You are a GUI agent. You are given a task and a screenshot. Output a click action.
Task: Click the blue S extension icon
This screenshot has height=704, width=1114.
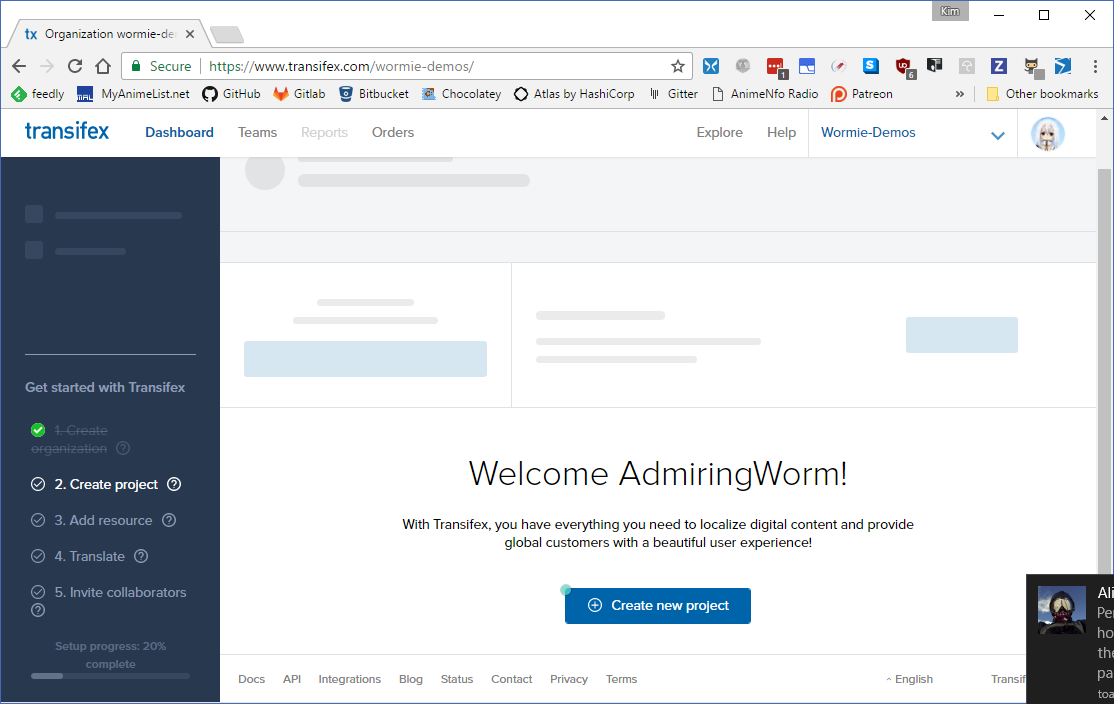coord(870,66)
